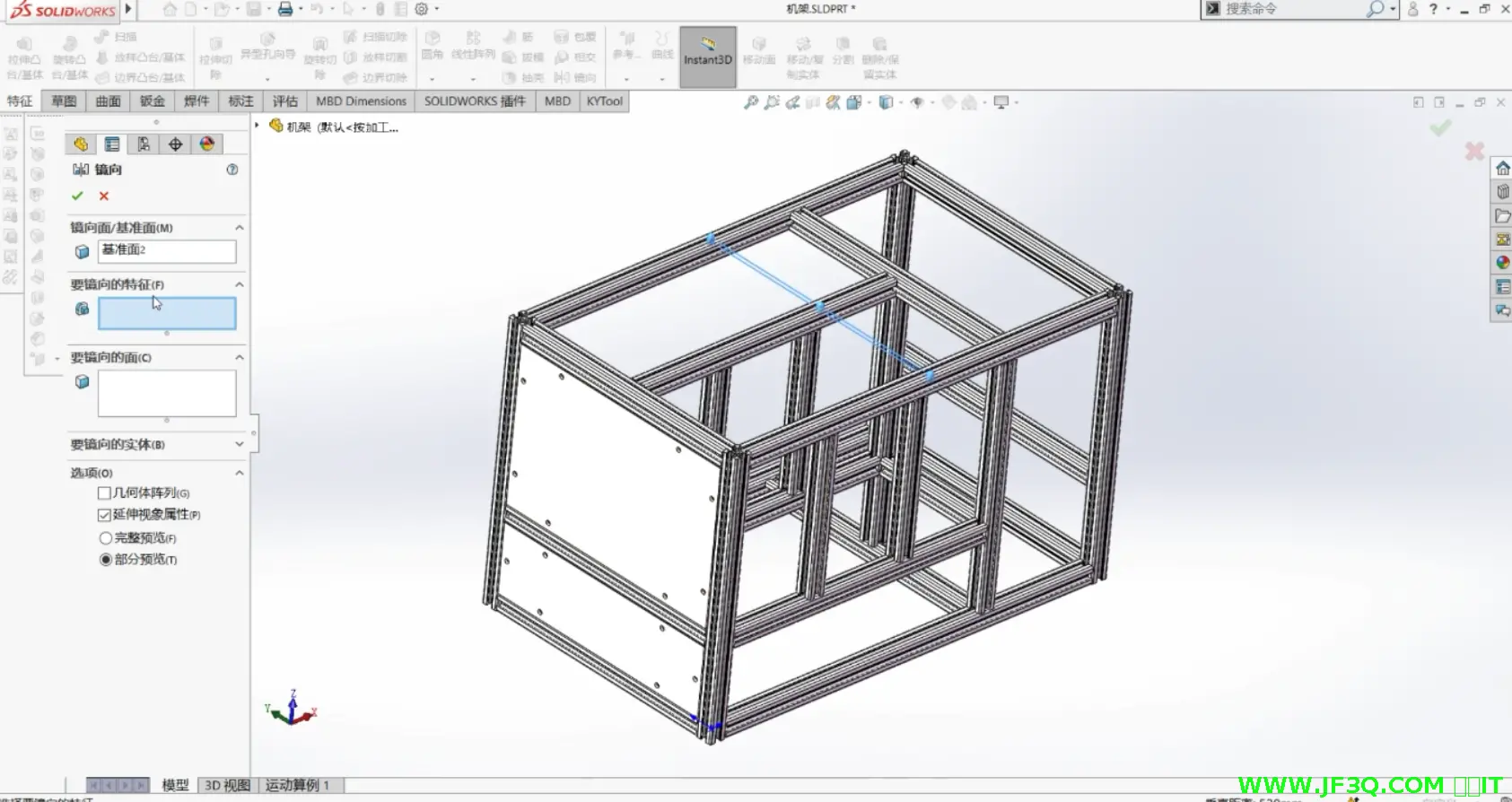Click the 运动算例 1 bottom tab
The width and height of the screenshot is (1512, 802).
(x=297, y=785)
